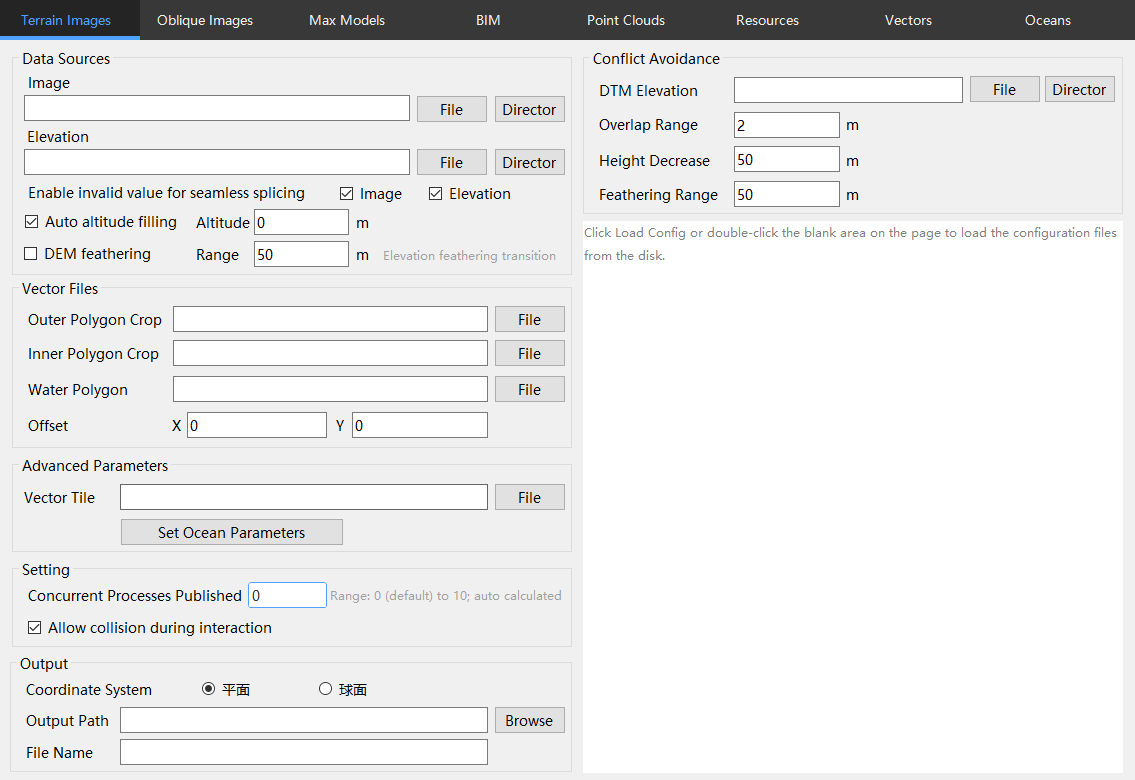Click the Feathering Range field

787,194
